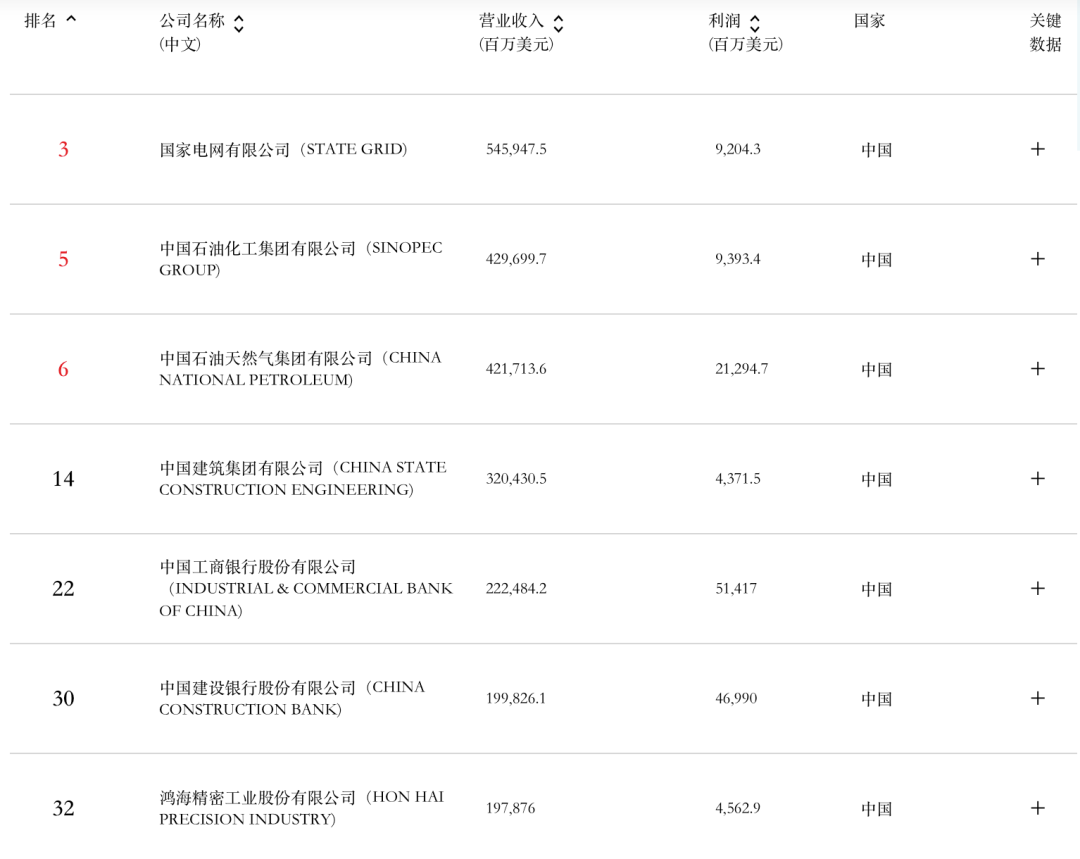Image resolution: width=1080 pixels, height=859 pixels.
Task: Sort table by company name arrows
Action: (238, 23)
